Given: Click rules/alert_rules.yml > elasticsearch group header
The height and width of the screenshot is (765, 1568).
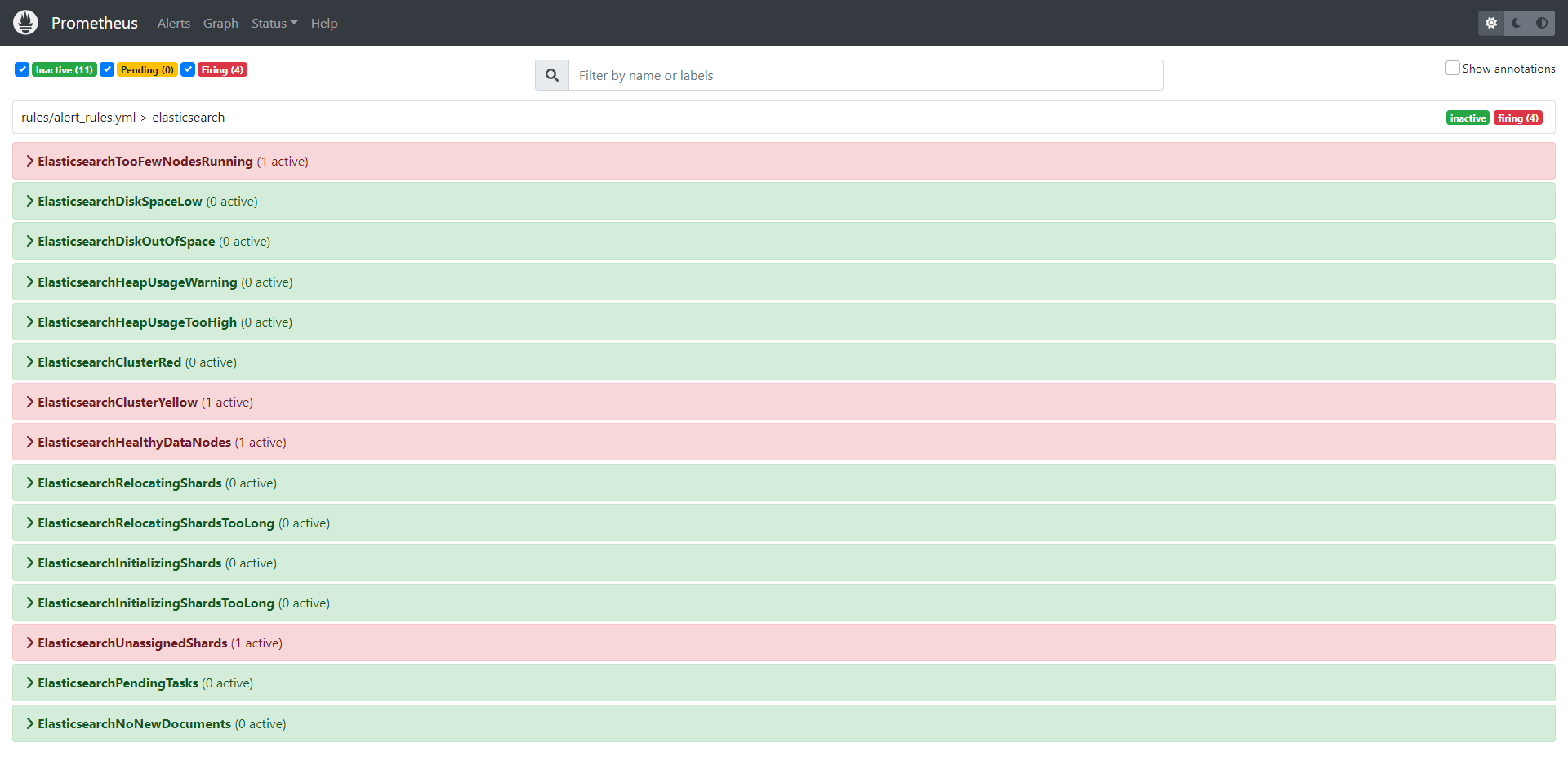Looking at the screenshot, I should tap(784, 118).
